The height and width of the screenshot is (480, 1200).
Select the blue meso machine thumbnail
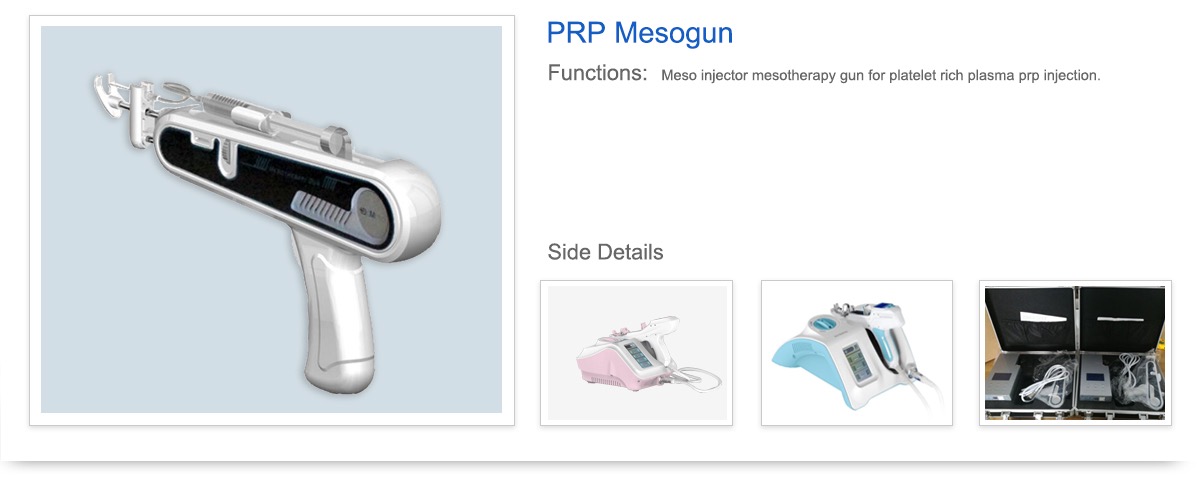[857, 353]
